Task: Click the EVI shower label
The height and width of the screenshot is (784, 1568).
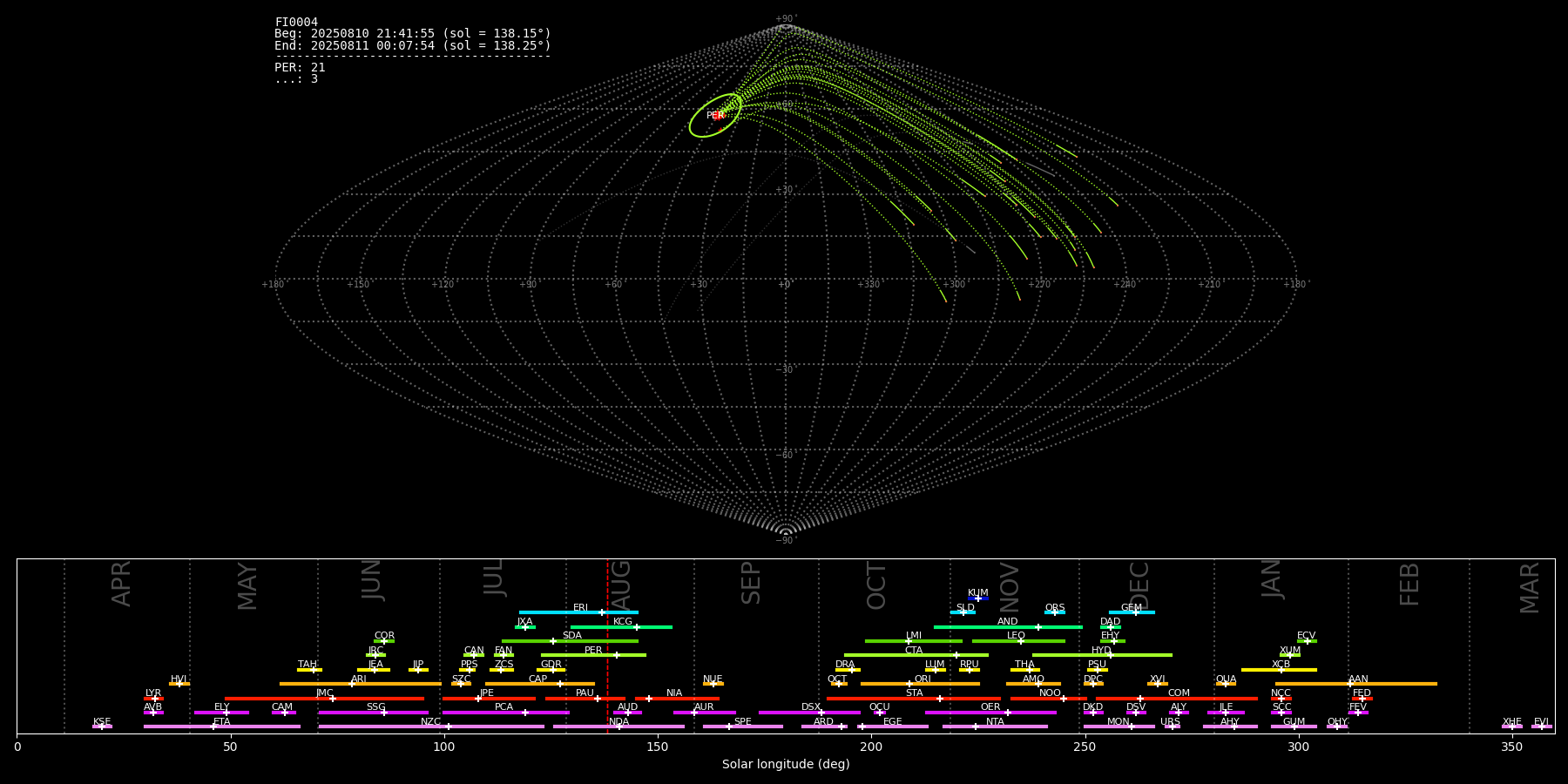Action: click(1541, 722)
